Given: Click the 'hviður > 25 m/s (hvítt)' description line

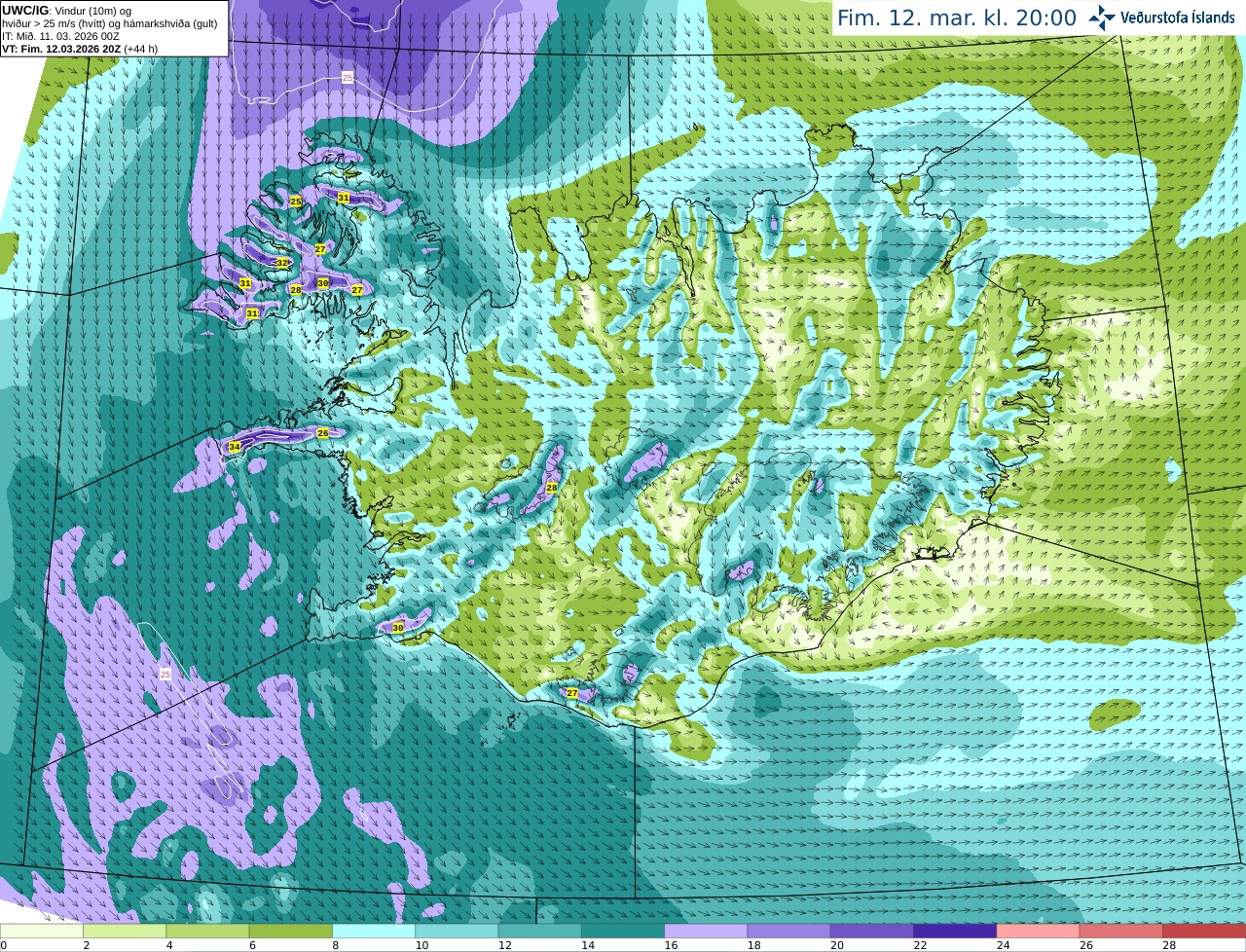Looking at the screenshot, I should [x=110, y=23].
